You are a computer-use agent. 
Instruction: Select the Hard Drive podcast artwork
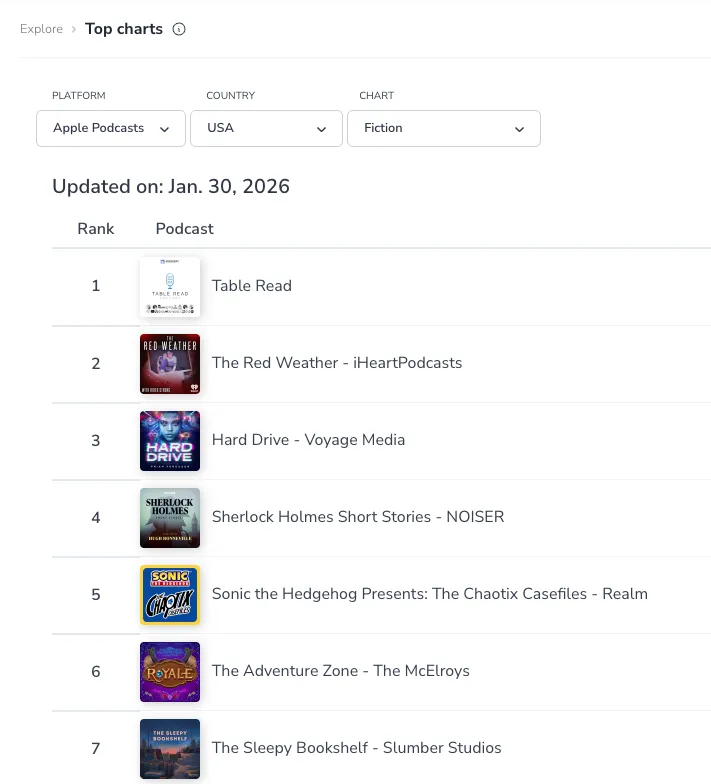(x=170, y=441)
